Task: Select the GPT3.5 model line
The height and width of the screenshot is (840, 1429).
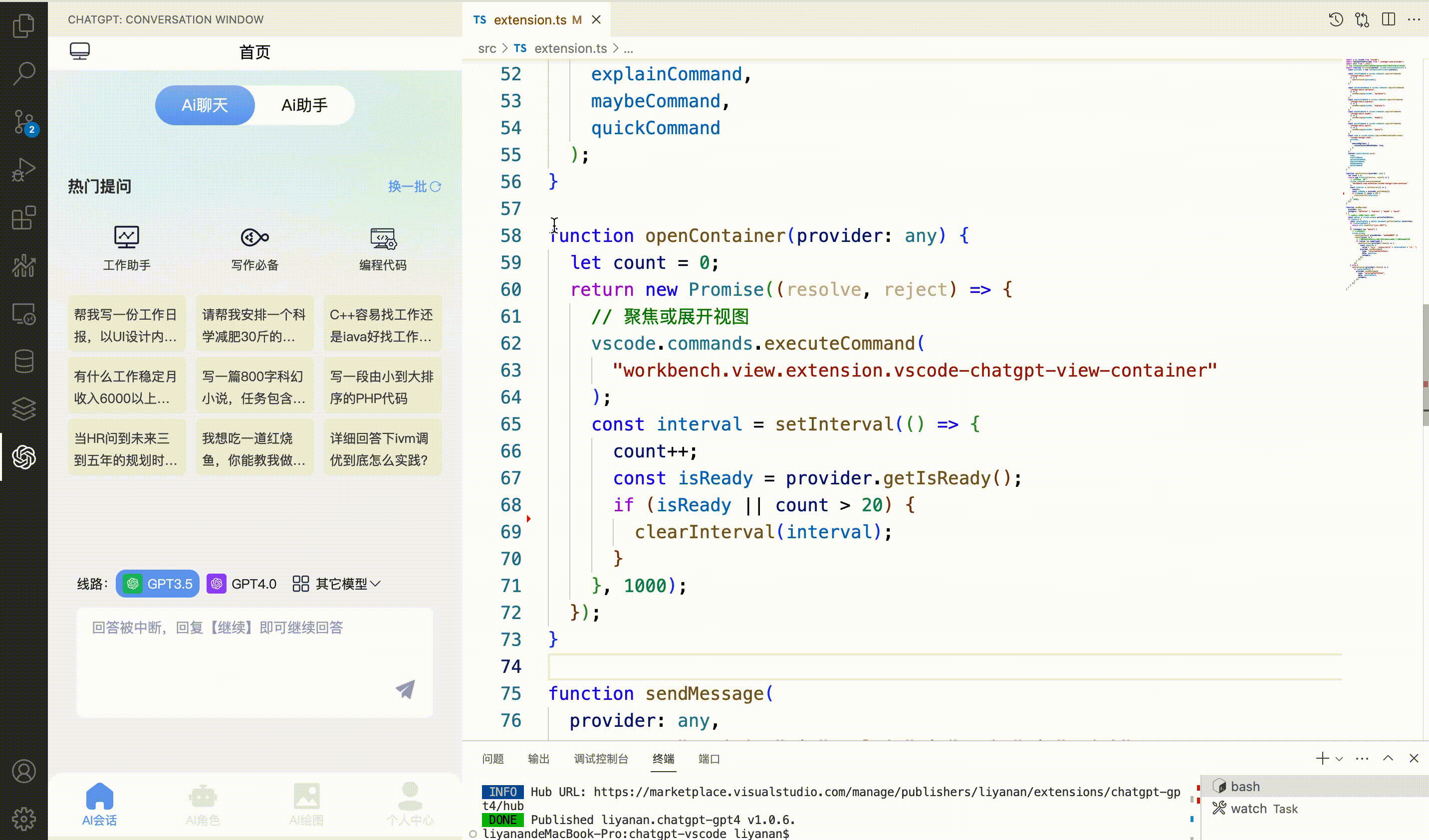Action: pyautogui.click(x=158, y=584)
